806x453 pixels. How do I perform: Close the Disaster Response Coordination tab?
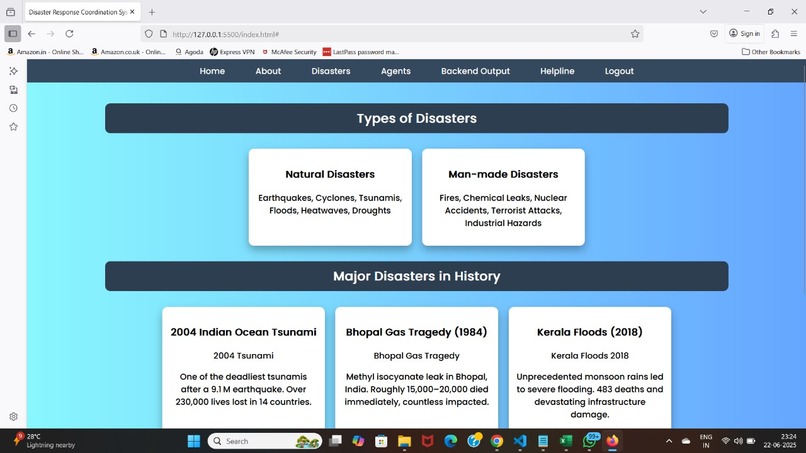click(132, 12)
